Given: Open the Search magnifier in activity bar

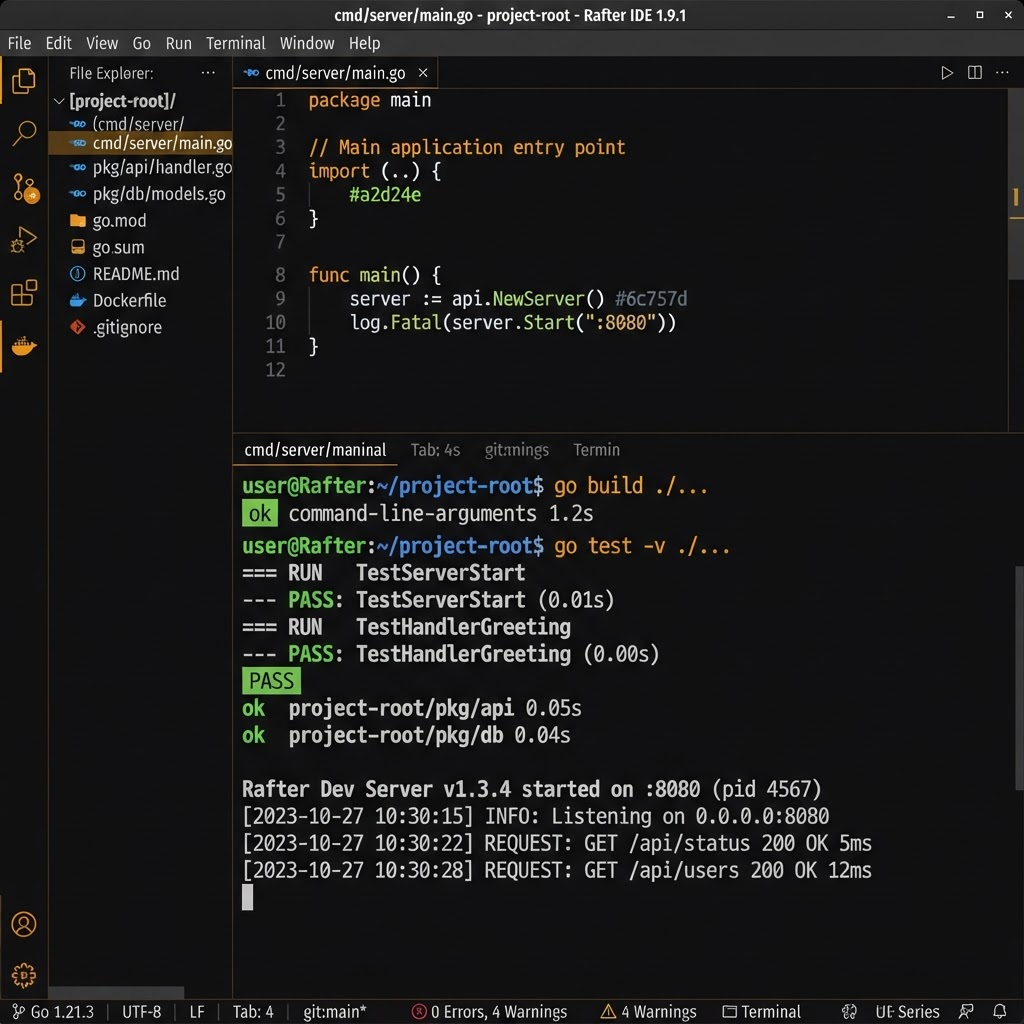Looking at the screenshot, I should coord(24,133).
